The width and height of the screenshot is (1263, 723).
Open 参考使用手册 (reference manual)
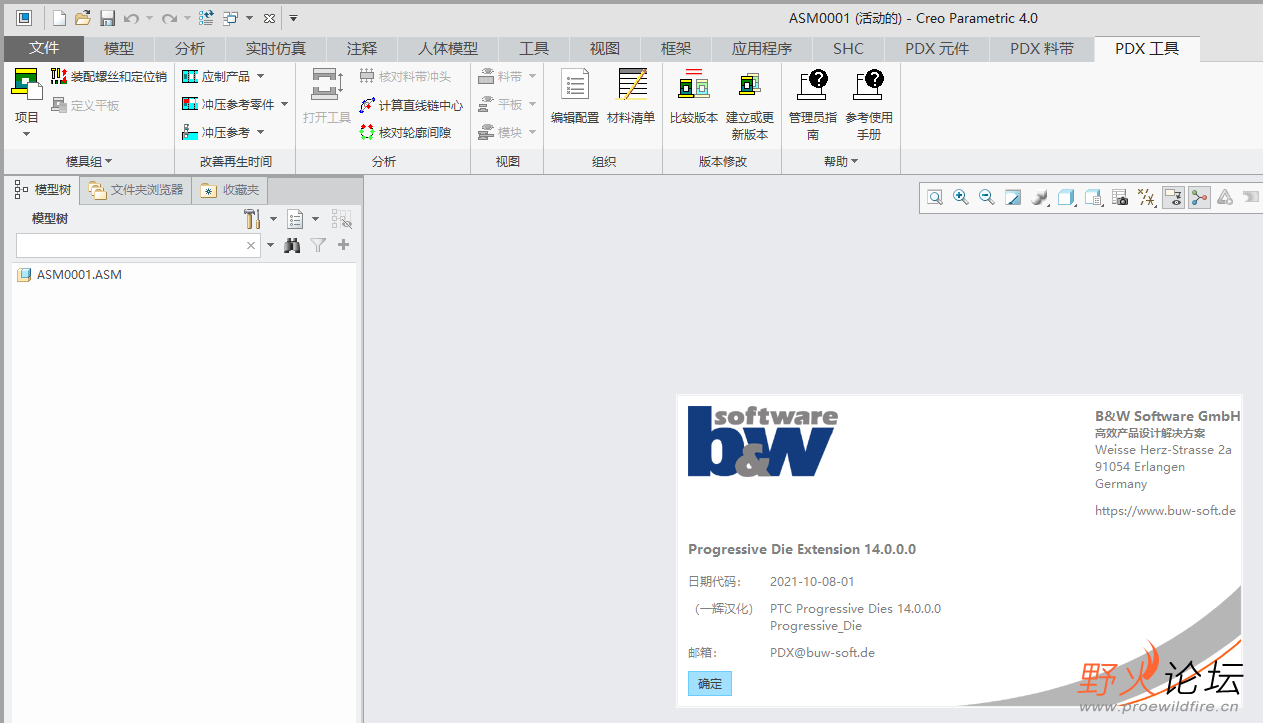869,105
